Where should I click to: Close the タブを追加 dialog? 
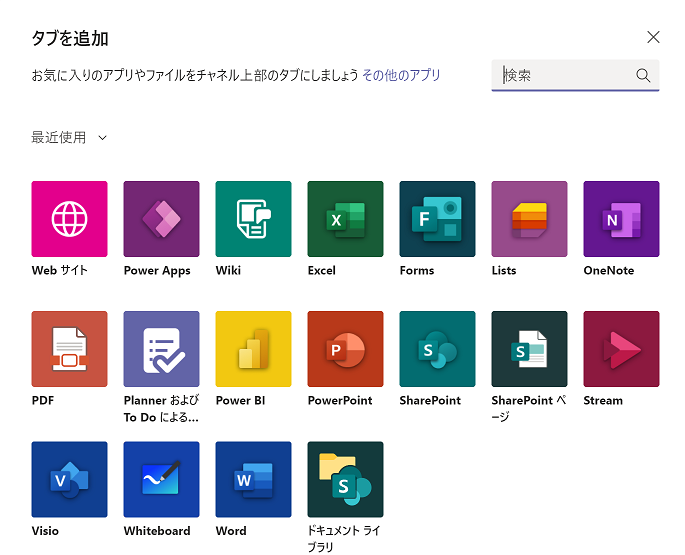point(653,37)
